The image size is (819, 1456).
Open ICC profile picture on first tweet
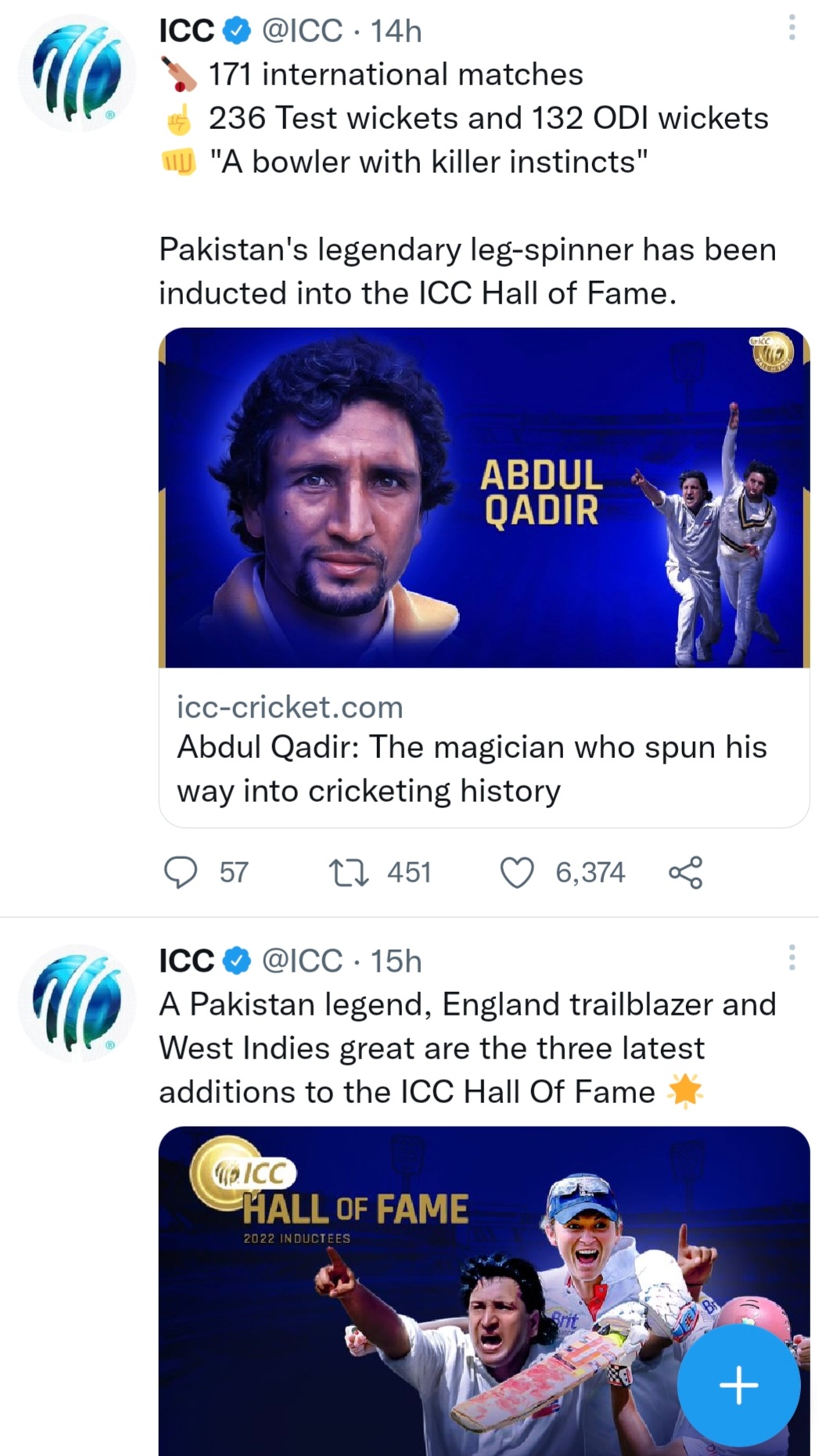[77, 73]
